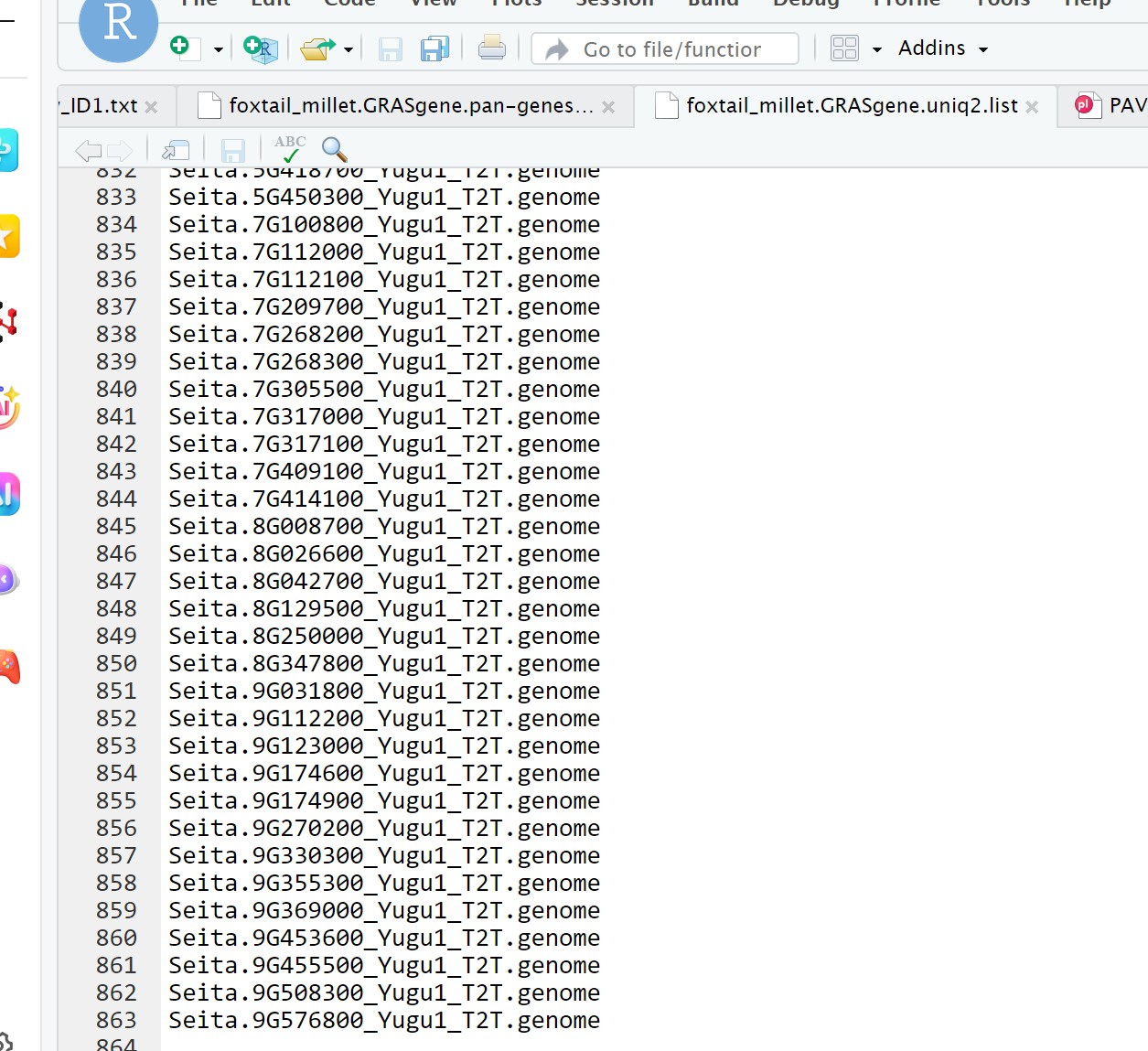Click line Seita.7G414100_Yugu1_T2T.genome
Viewport: 1148px width, 1051px height.
tap(384, 499)
